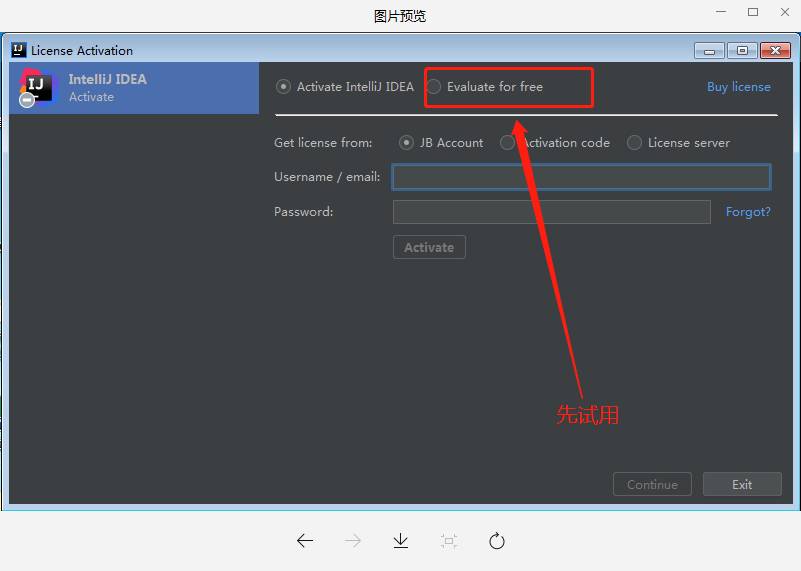The width and height of the screenshot is (801, 571).
Task: Click the Continue button
Action: coord(652,485)
